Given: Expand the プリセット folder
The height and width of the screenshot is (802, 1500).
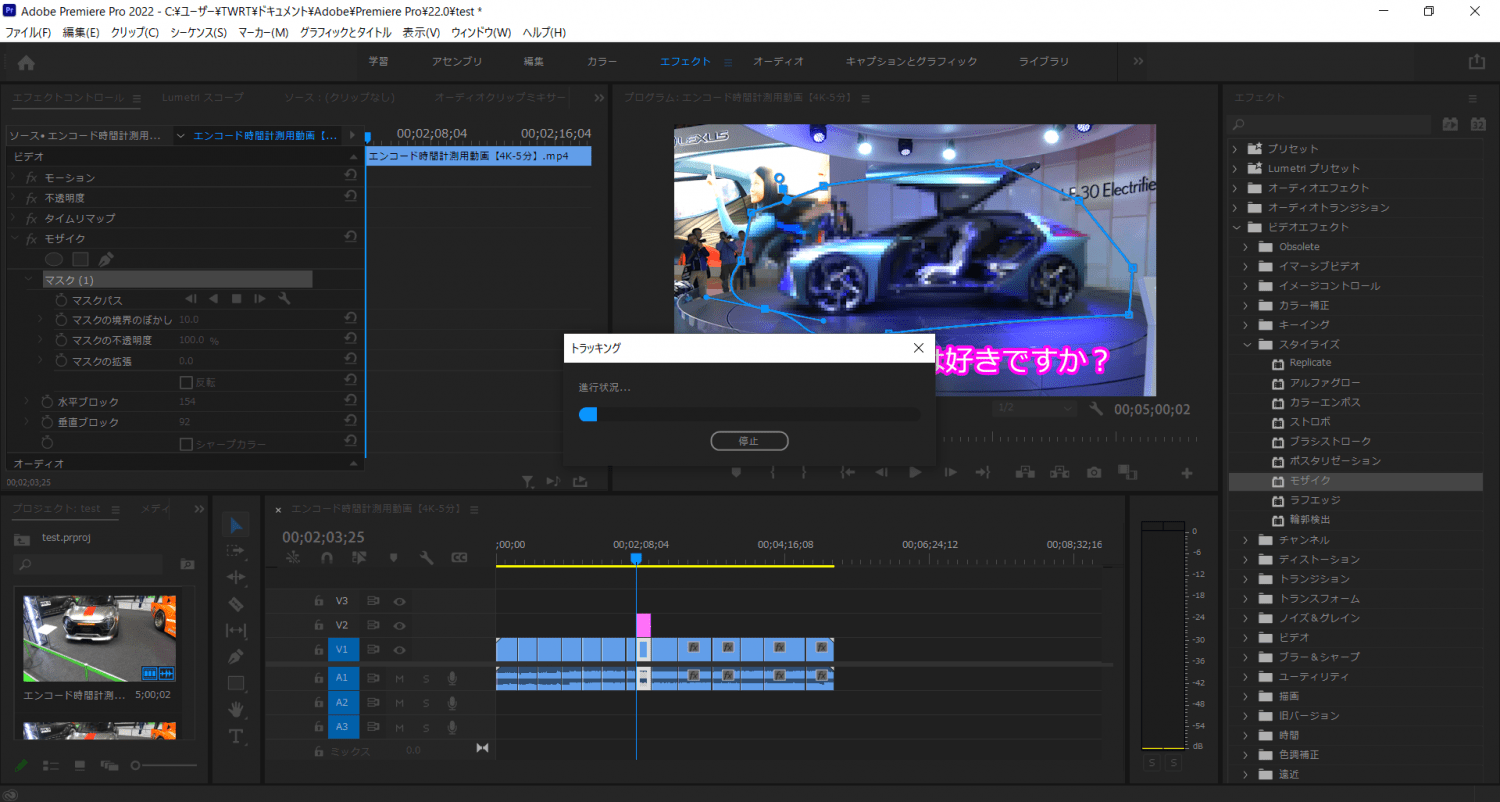Looking at the screenshot, I should coord(1235,148).
